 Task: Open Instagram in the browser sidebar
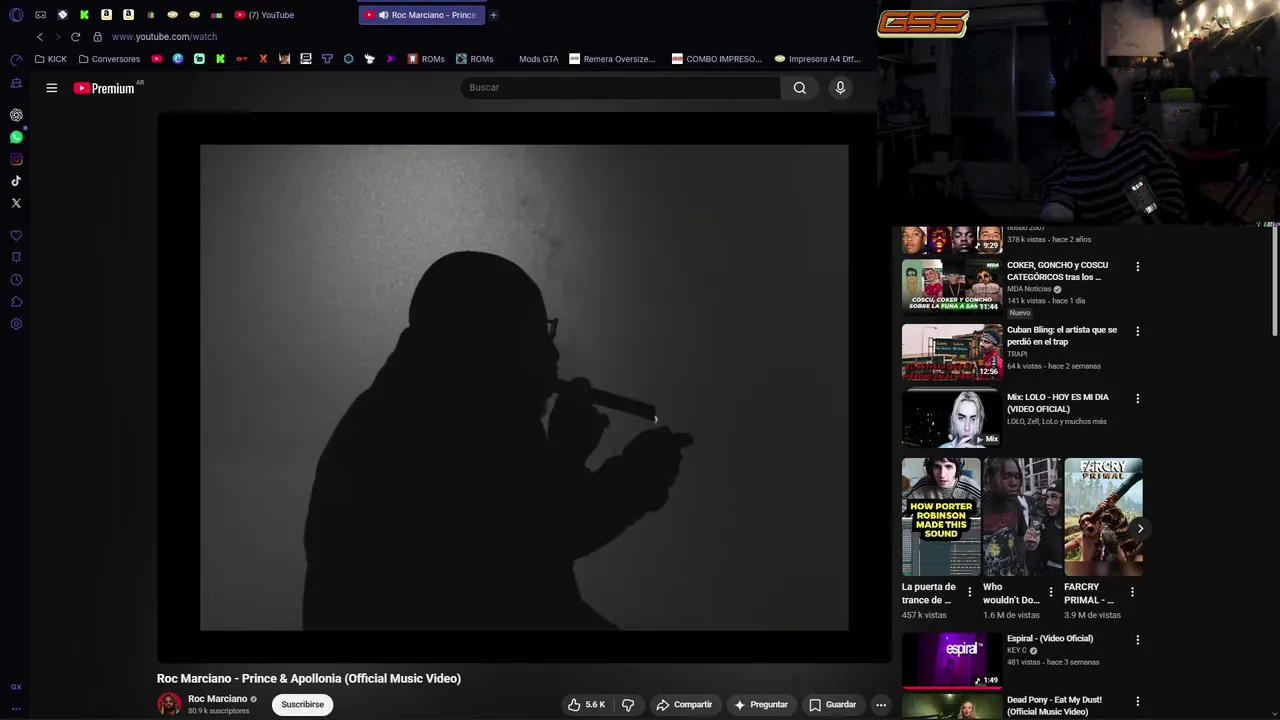click(16, 159)
